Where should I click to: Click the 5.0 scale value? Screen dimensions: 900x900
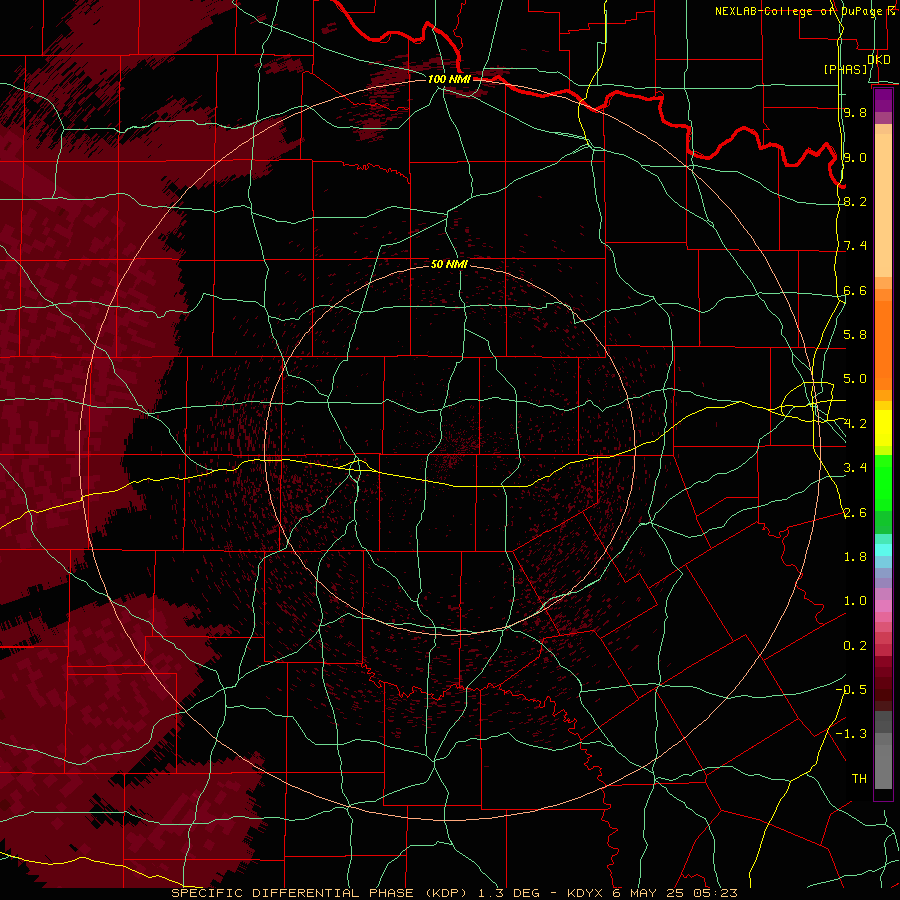[855, 379]
